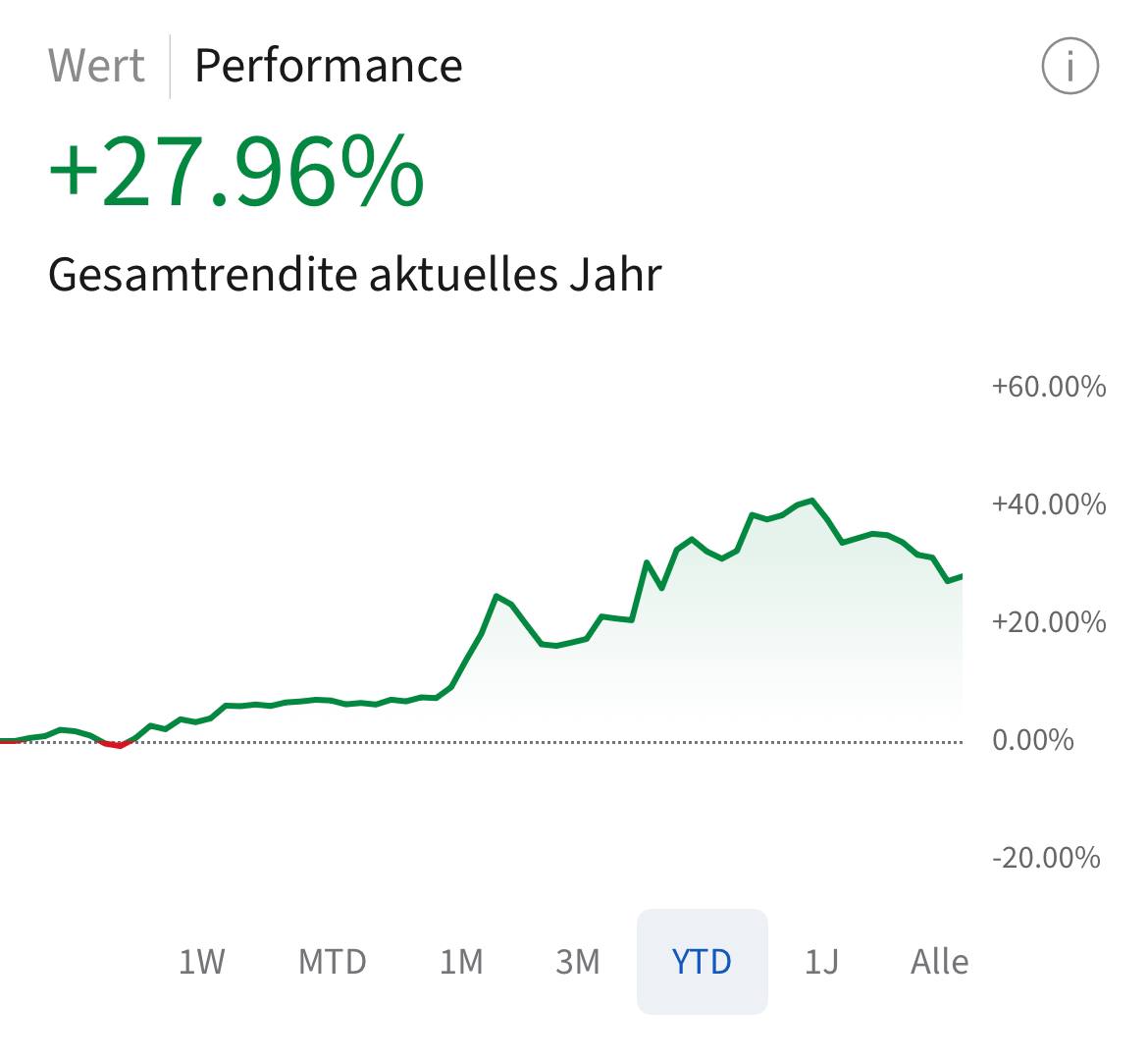Select the Performance tab

[329, 66]
